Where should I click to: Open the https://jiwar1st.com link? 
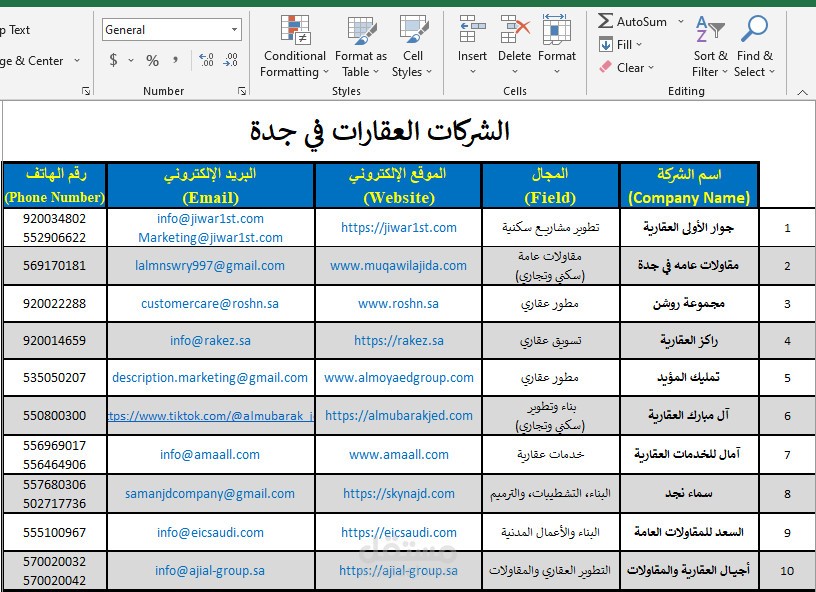[x=399, y=227]
